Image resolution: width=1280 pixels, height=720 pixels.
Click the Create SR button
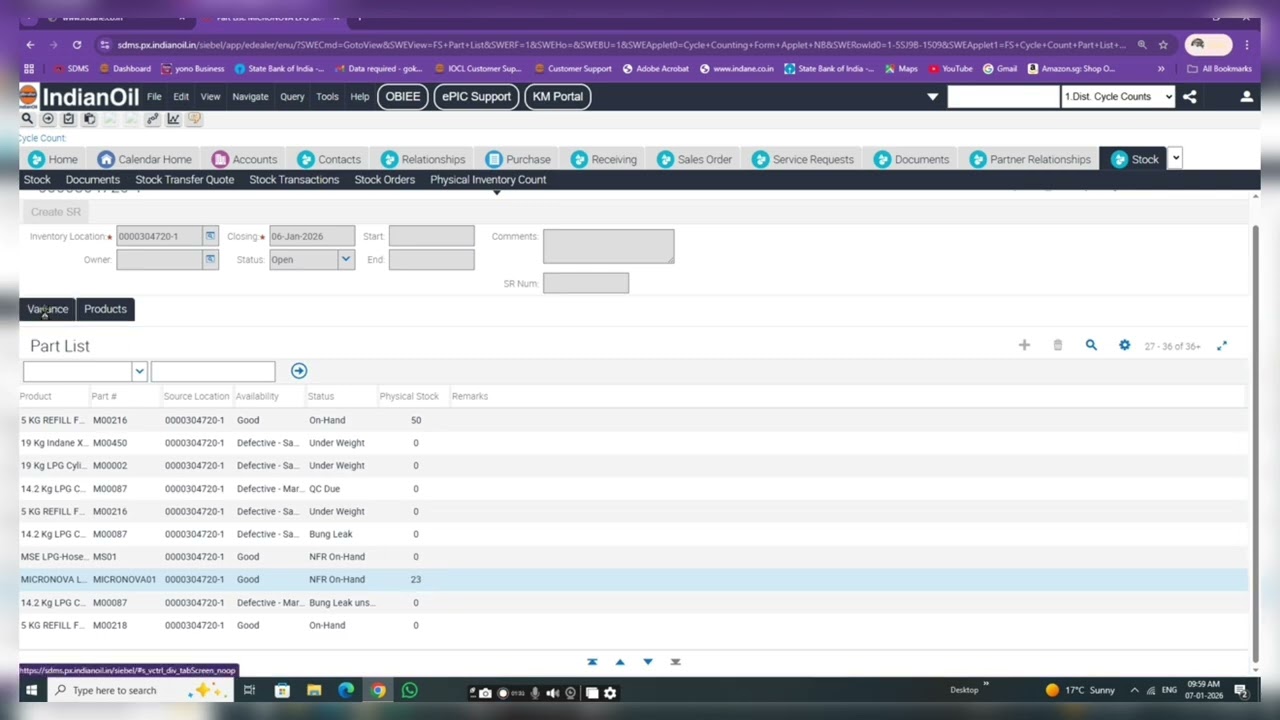(x=56, y=212)
